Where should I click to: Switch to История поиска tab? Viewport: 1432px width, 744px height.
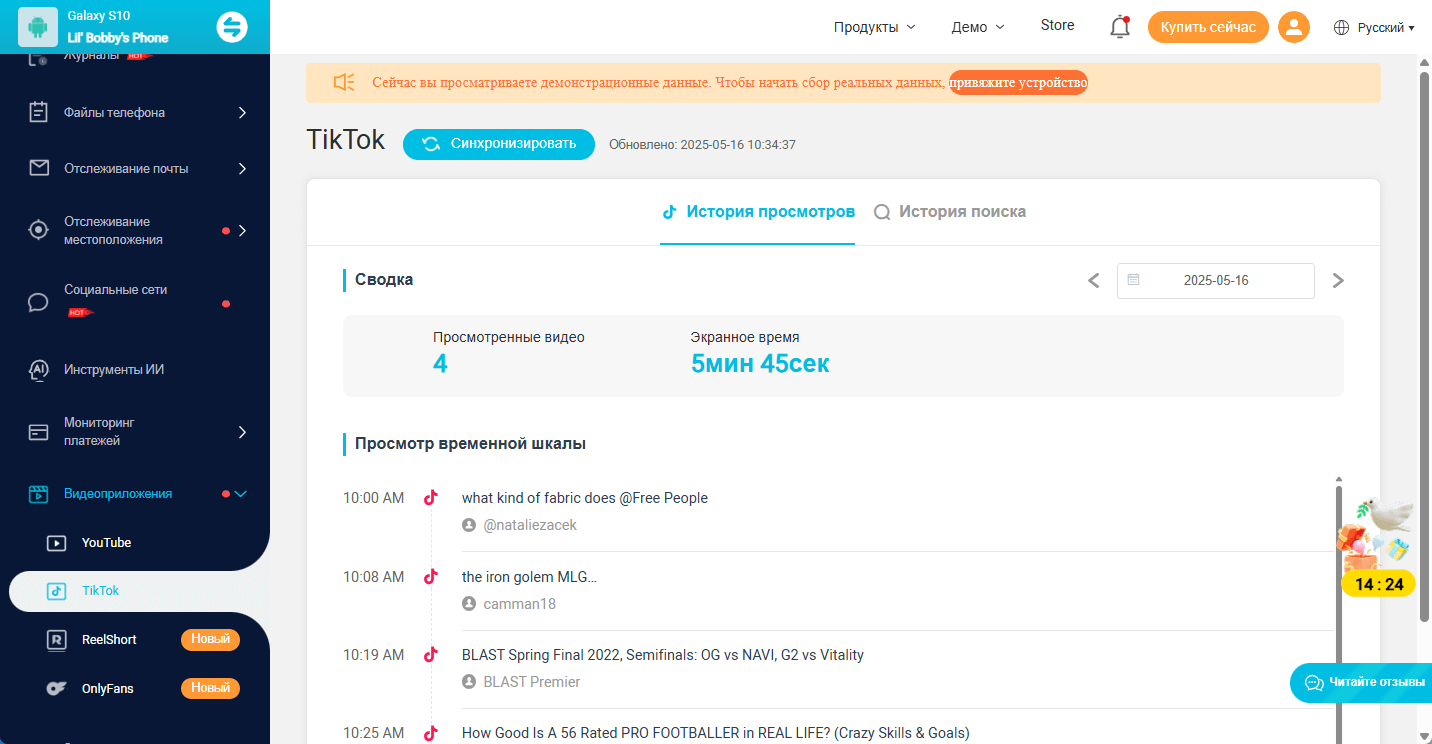click(x=950, y=212)
